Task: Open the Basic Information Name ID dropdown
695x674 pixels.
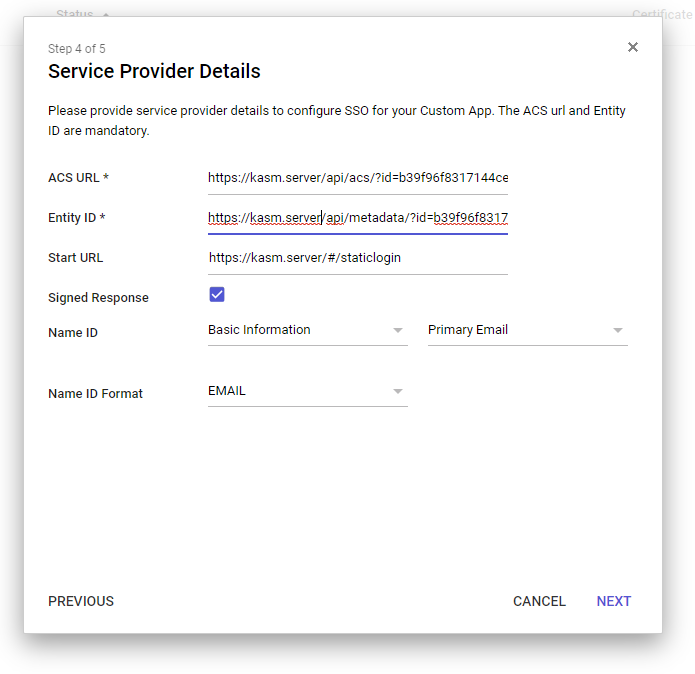Action: 300,330
